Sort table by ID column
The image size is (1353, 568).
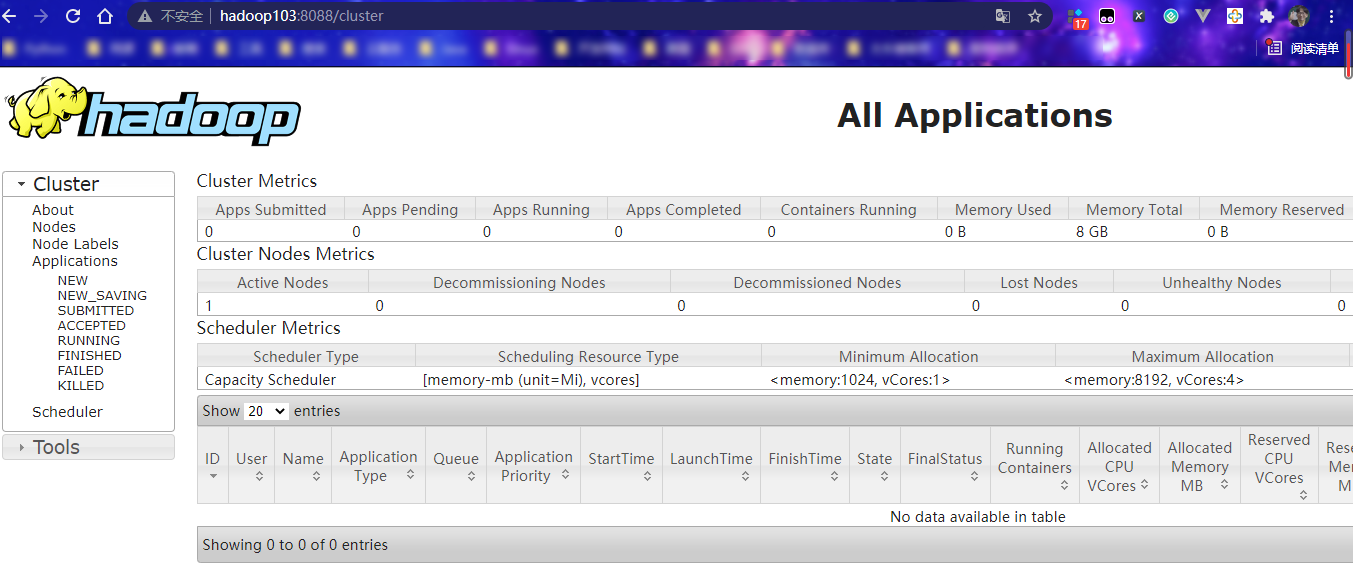point(213,465)
